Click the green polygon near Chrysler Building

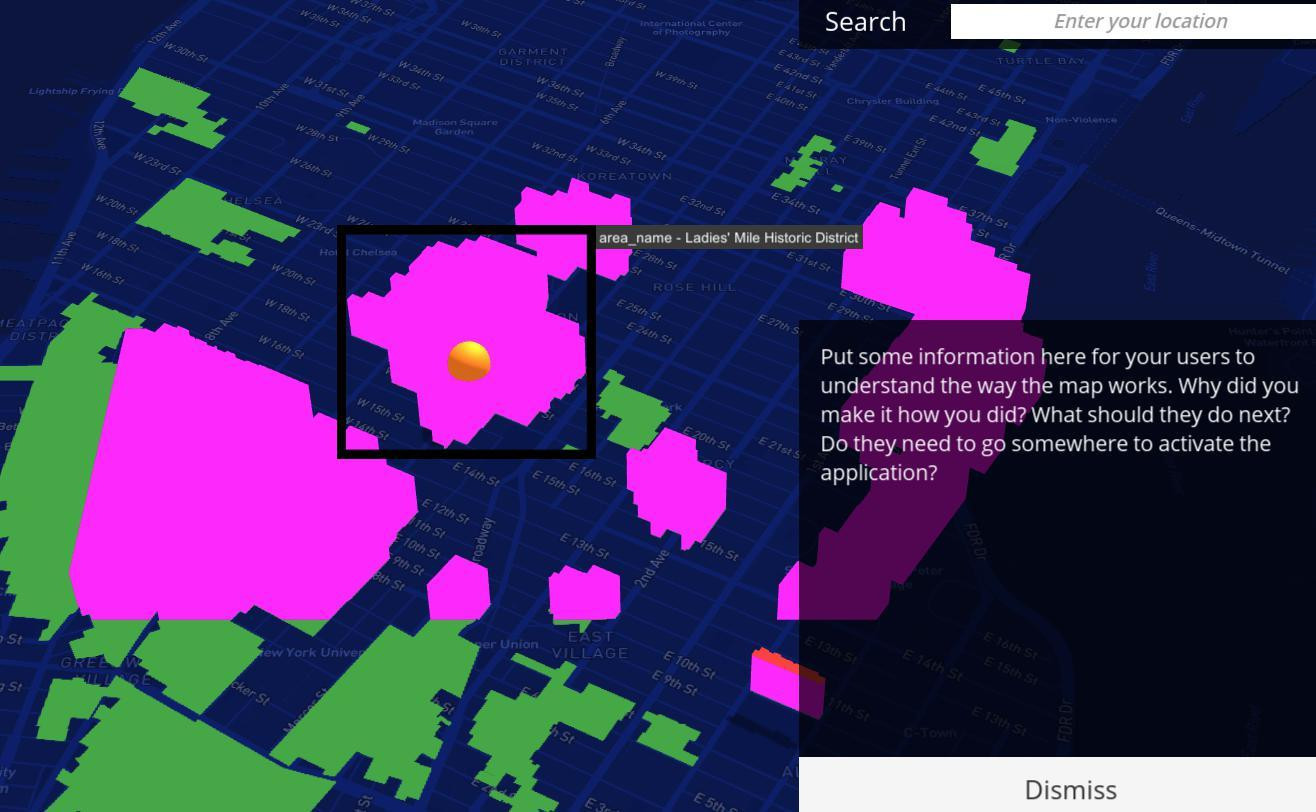(1003, 146)
